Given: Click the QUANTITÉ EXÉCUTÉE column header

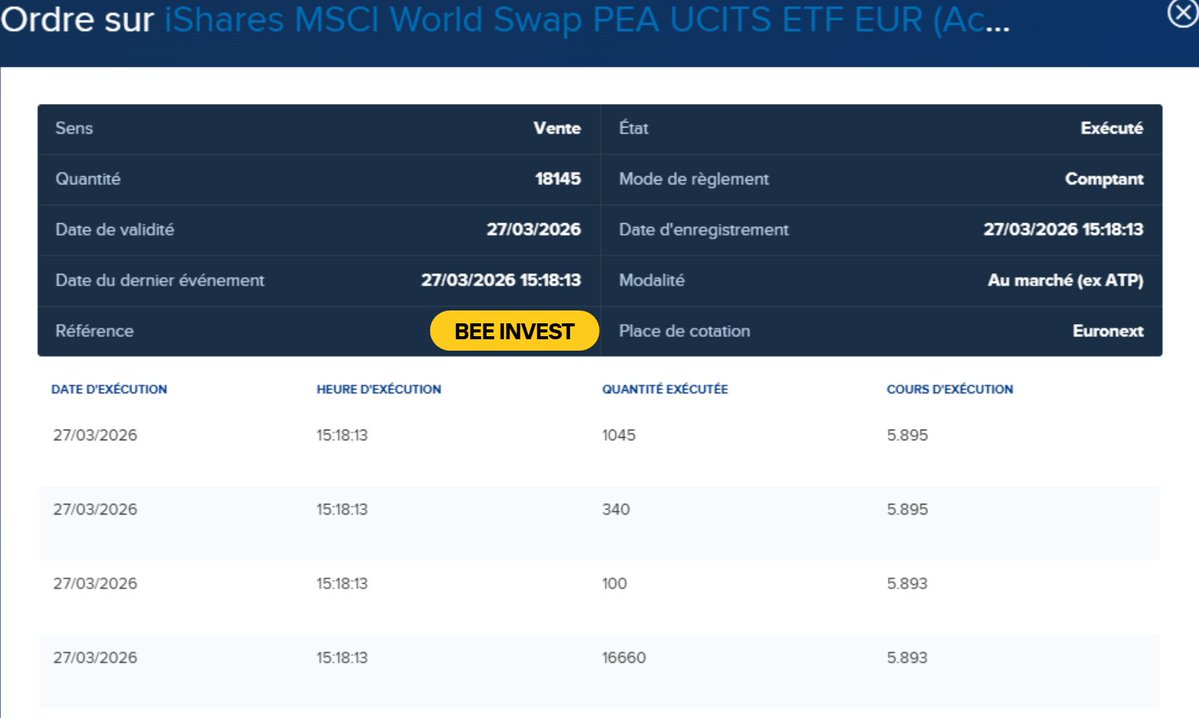Looking at the screenshot, I should [x=664, y=389].
